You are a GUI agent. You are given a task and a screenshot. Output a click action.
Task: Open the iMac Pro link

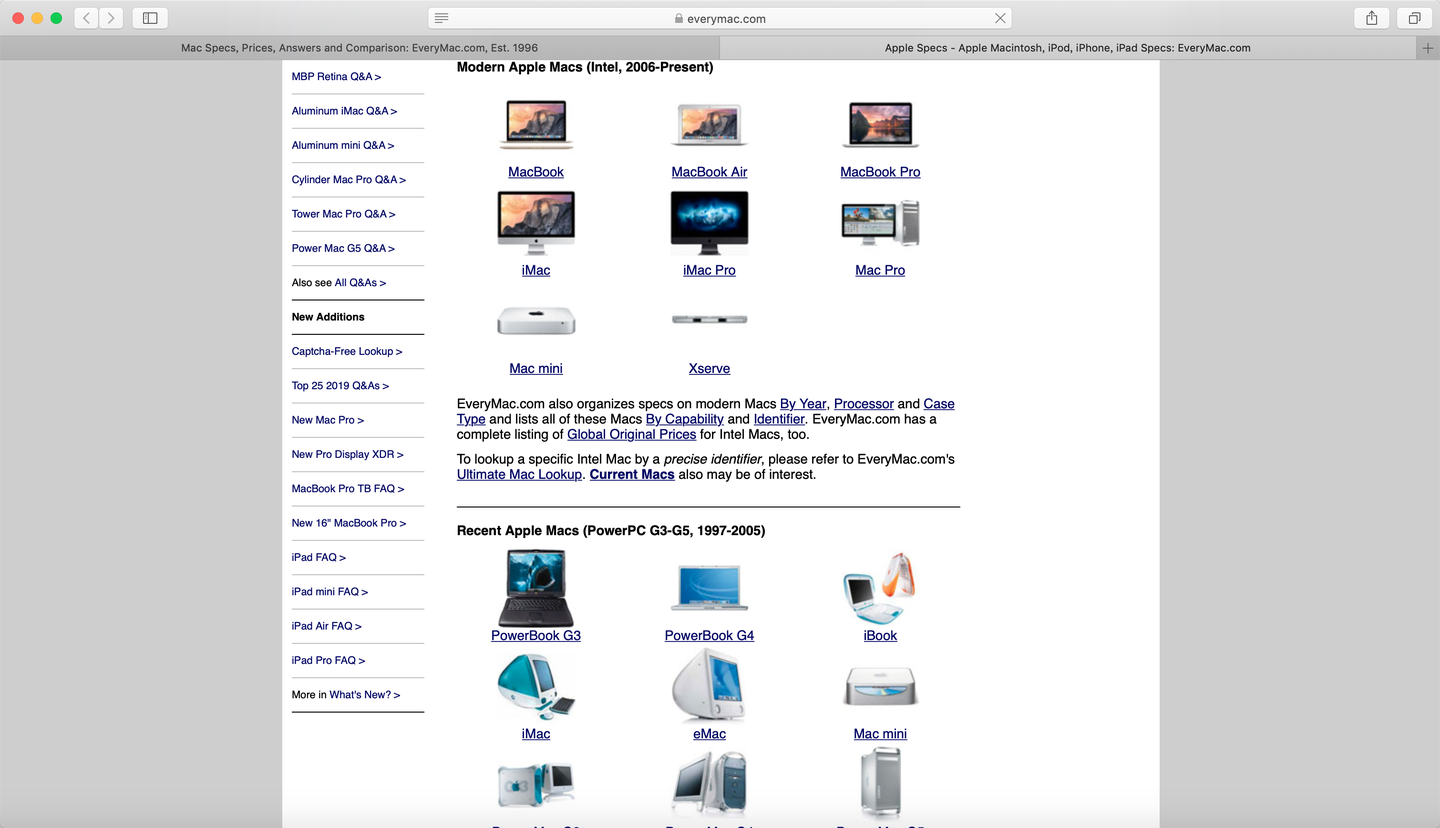(x=709, y=270)
